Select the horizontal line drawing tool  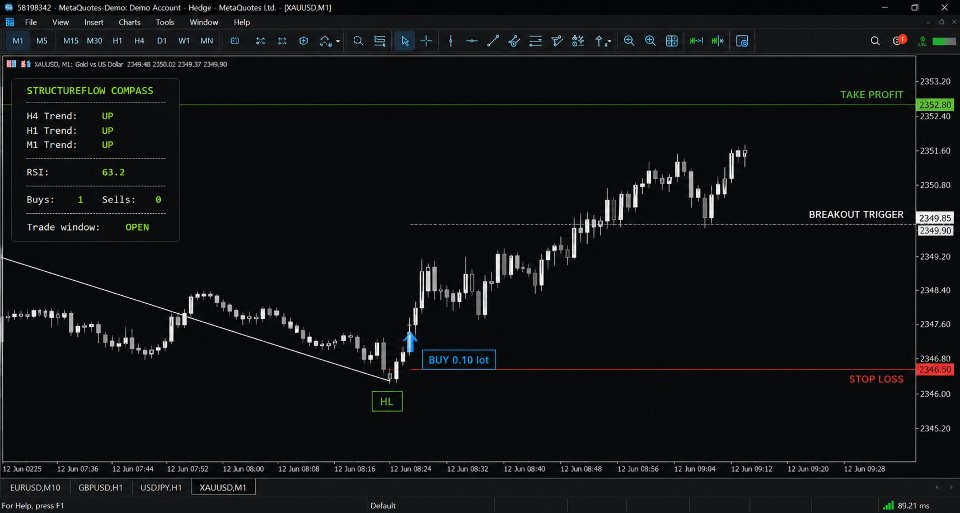[471, 41]
